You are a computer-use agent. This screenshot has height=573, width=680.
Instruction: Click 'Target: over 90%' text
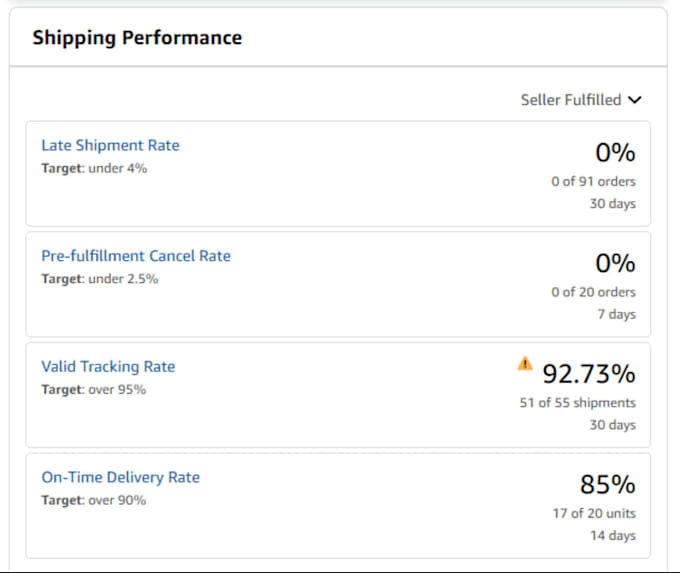(94, 500)
